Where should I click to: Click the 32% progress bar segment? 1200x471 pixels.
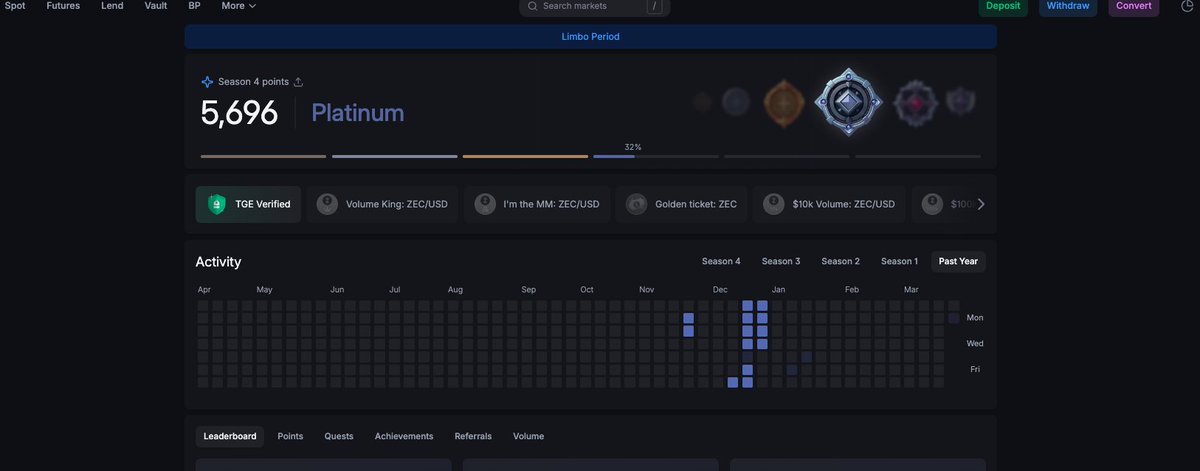click(656, 156)
